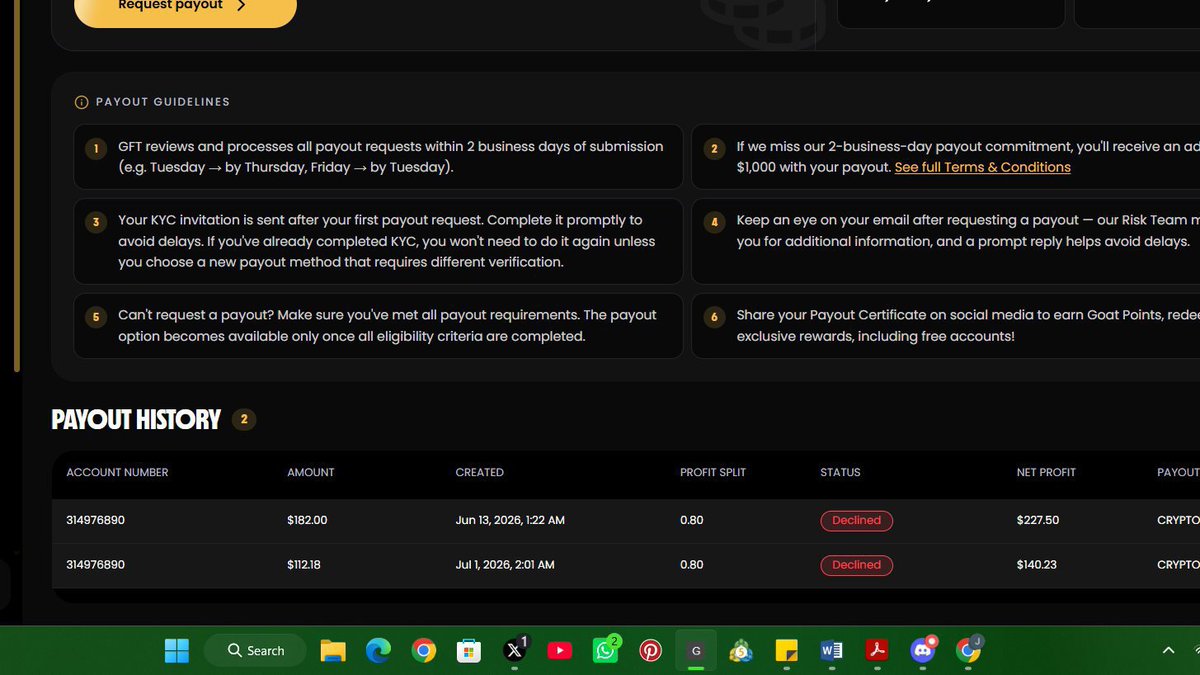Select account number in the Jun 13 payout row

pos(95,521)
